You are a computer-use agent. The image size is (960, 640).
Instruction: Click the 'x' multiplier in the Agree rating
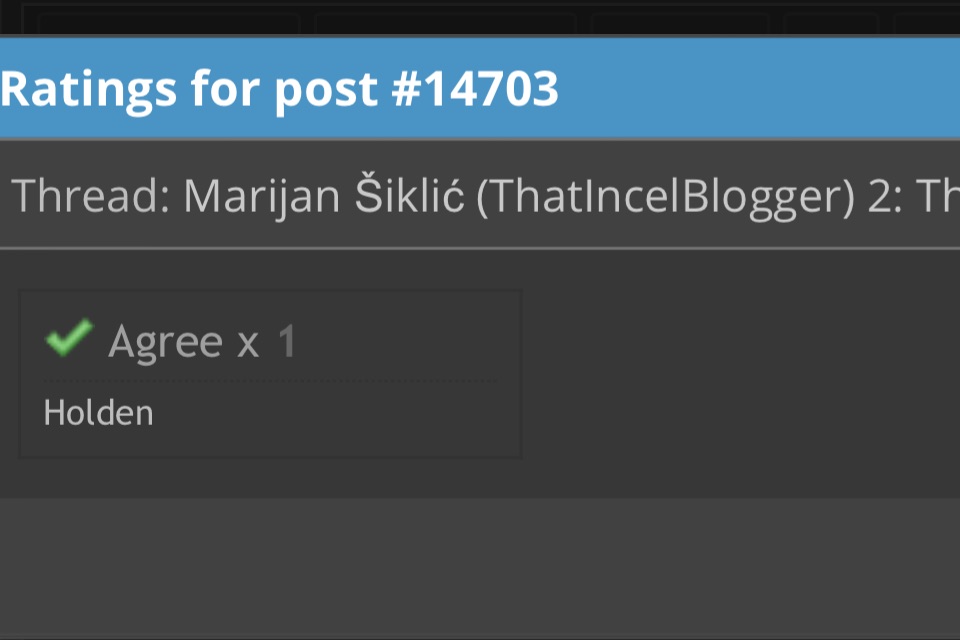[x=248, y=345]
